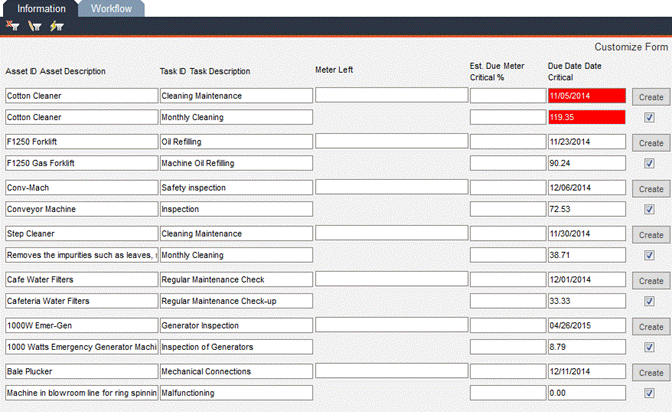Click the red 11/05/2014 due date field
The width and height of the screenshot is (672, 412).
pos(586,96)
